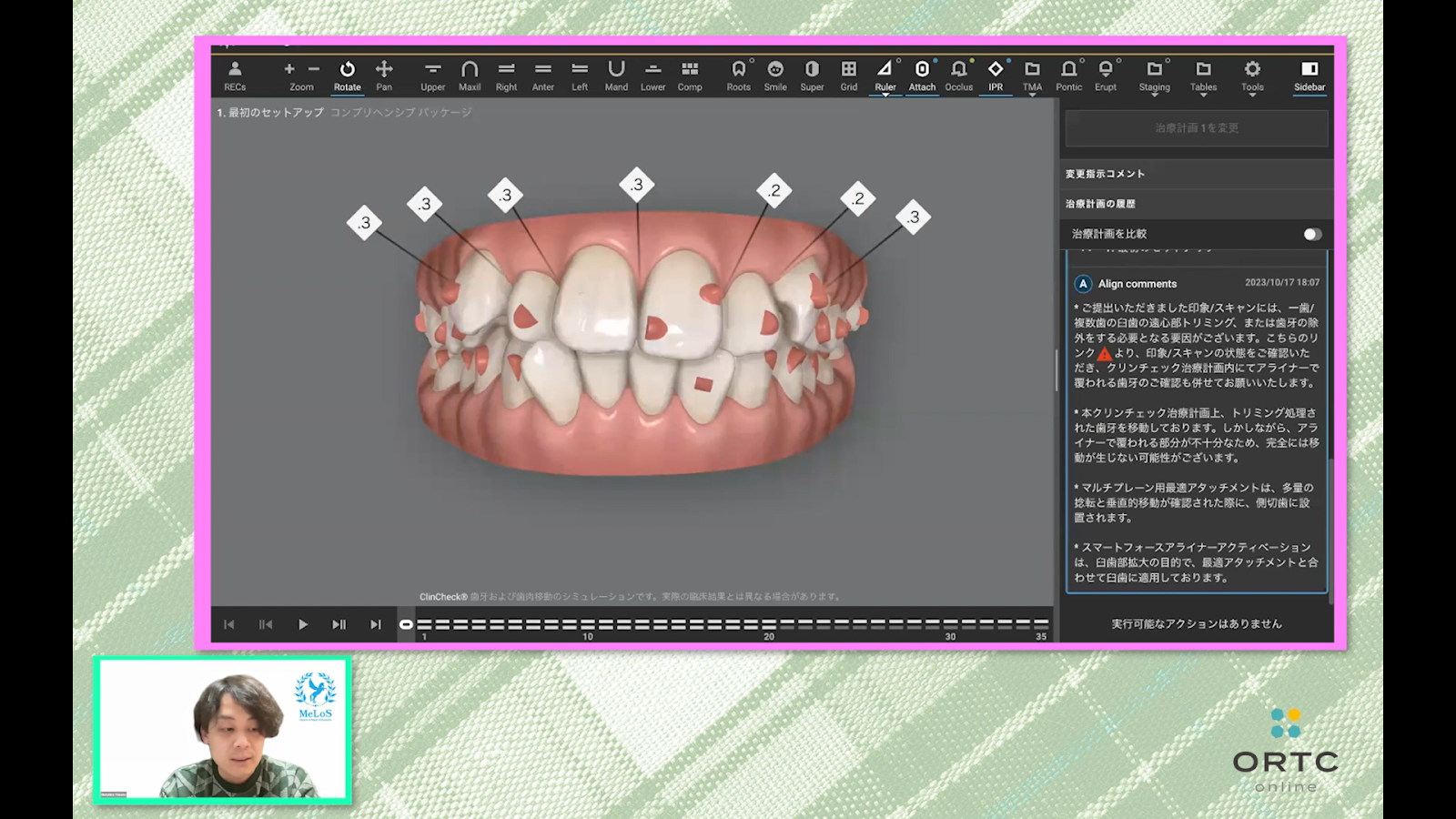
Task: Open the Smile view
Action: coord(775,76)
